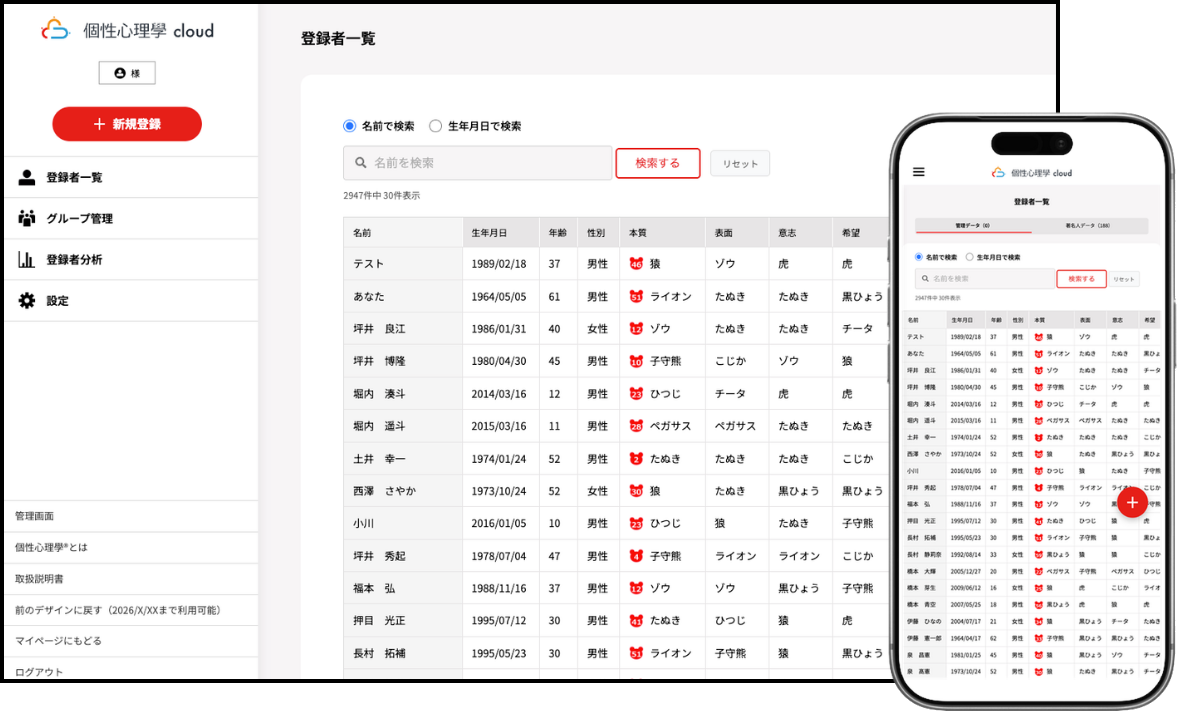Open the user account button with person icon
1178x711 pixels.
(127, 73)
